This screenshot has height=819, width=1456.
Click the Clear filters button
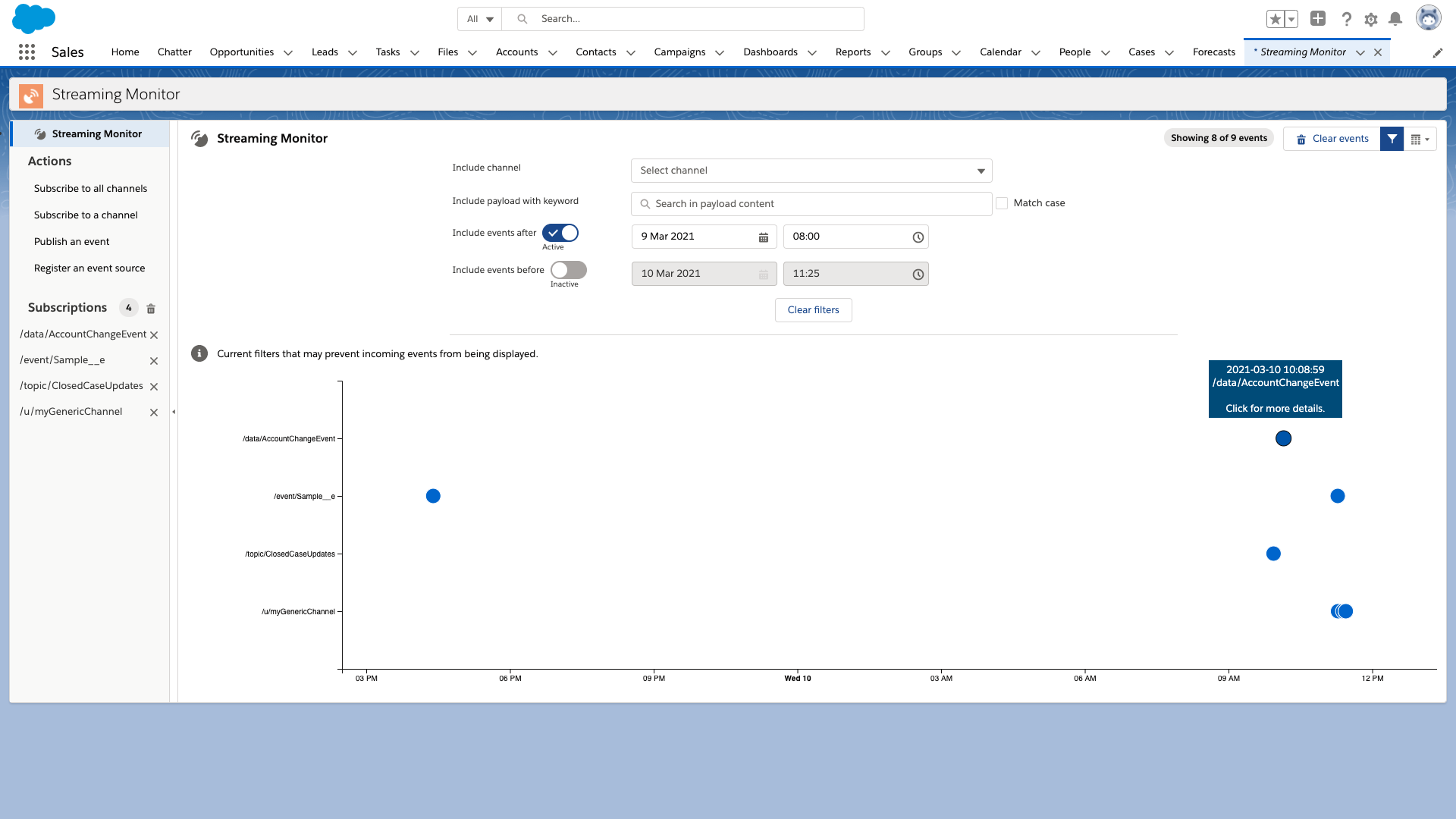click(813, 310)
